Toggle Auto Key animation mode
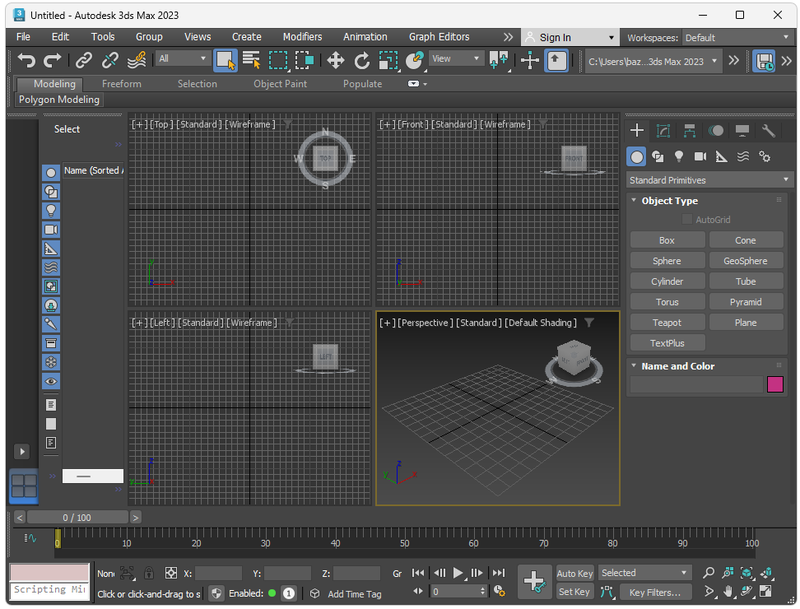Viewport: 800px width, 609px height. [x=575, y=573]
